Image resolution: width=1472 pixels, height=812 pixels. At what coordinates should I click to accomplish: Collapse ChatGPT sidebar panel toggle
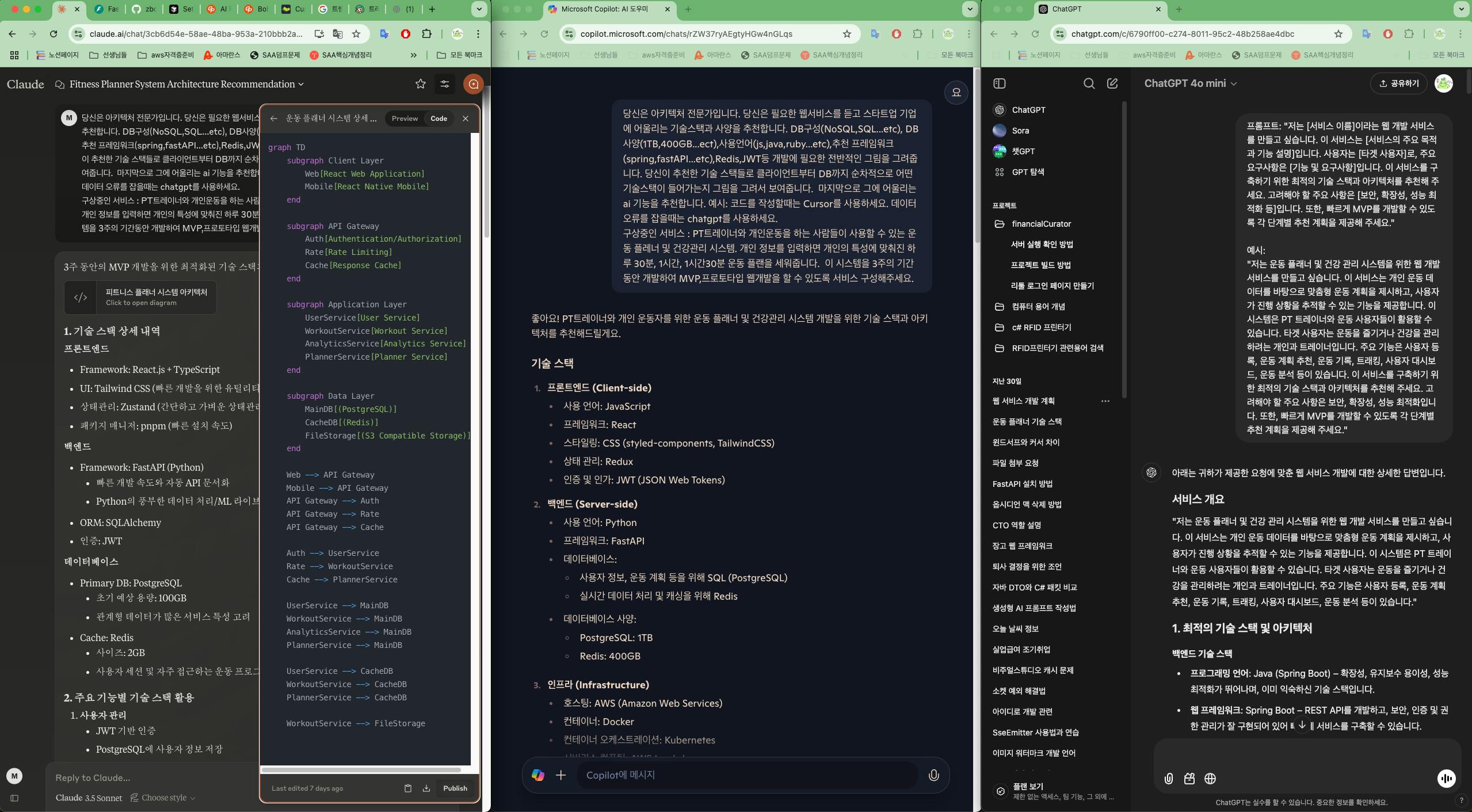pos(1000,83)
